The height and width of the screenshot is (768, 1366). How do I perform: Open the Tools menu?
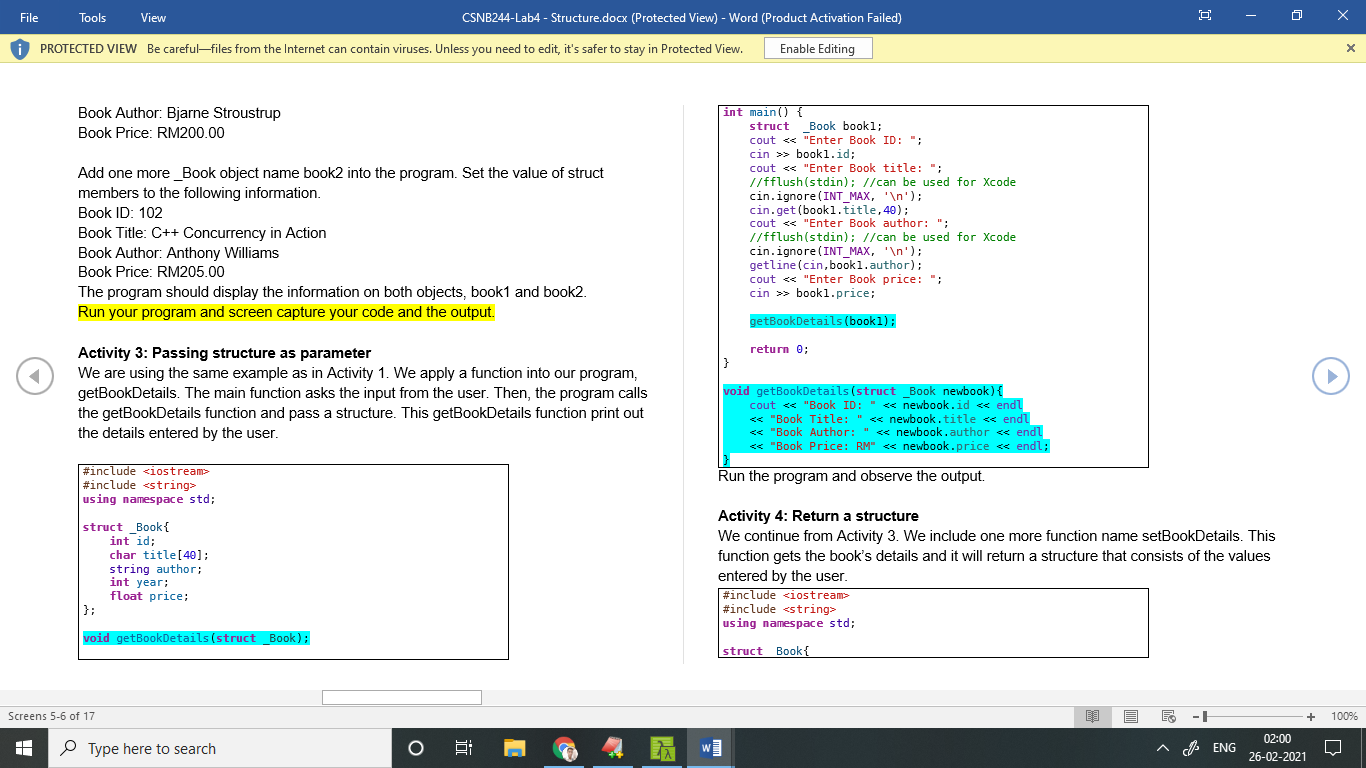tap(93, 17)
